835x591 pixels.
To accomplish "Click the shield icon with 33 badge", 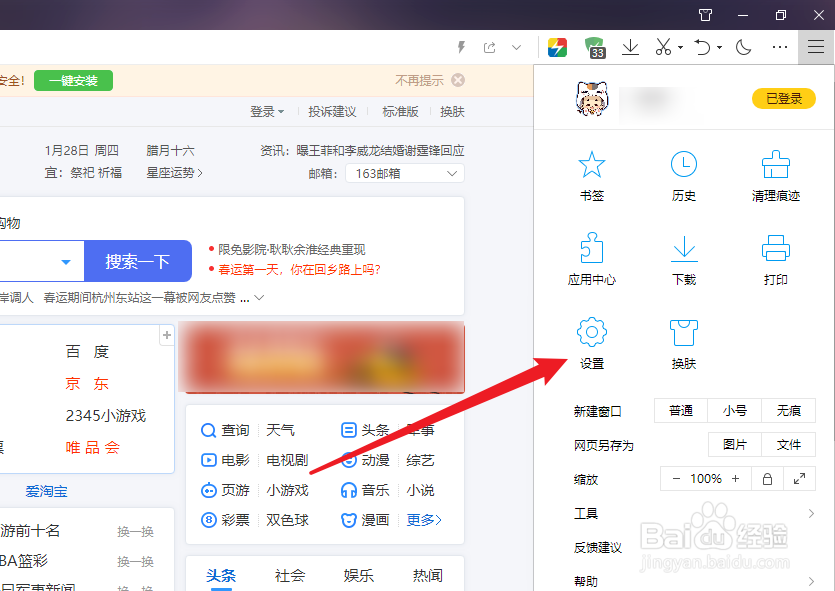I will tap(595, 47).
